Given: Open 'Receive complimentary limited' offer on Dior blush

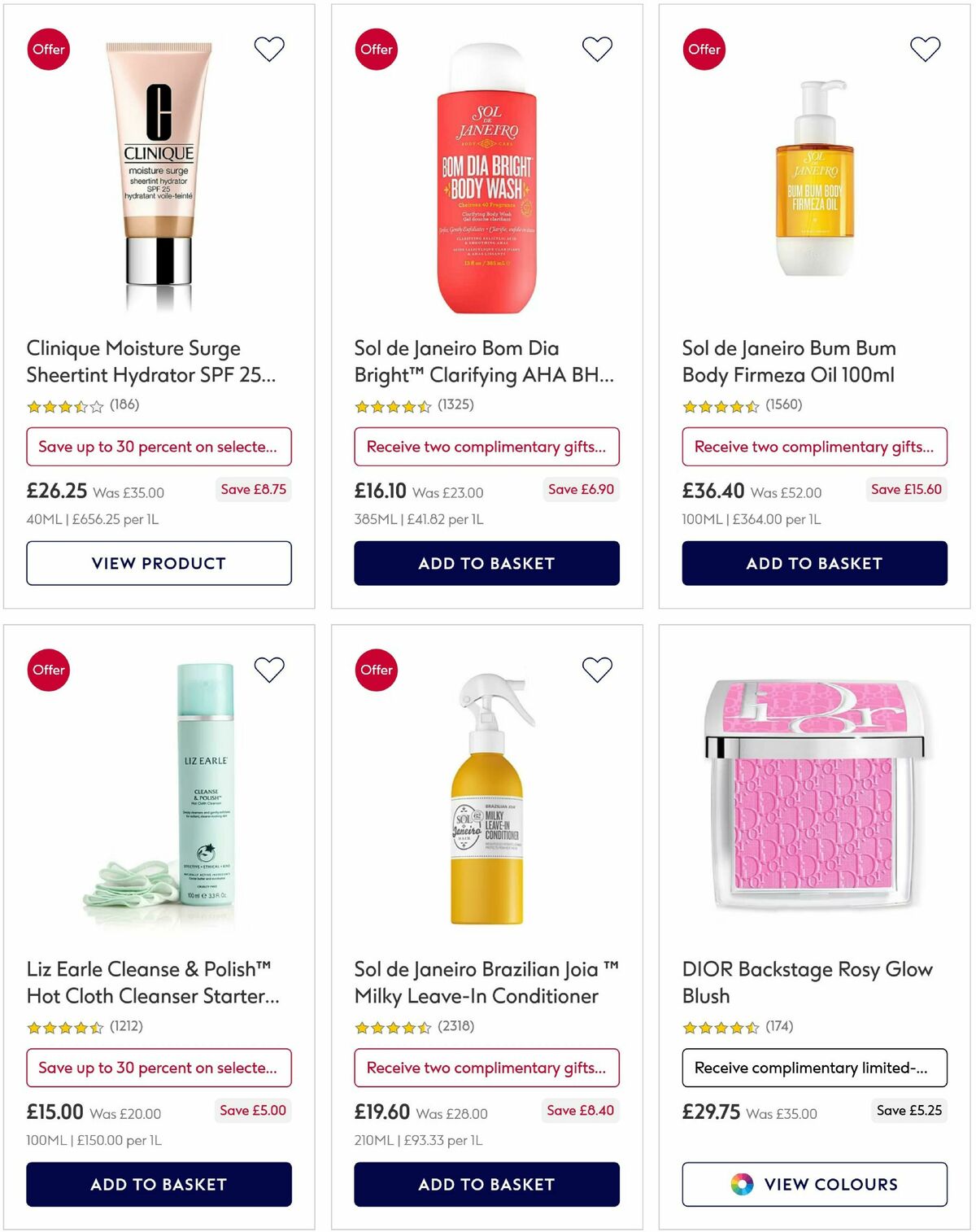Looking at the screenshot, I should (813, 1068).
